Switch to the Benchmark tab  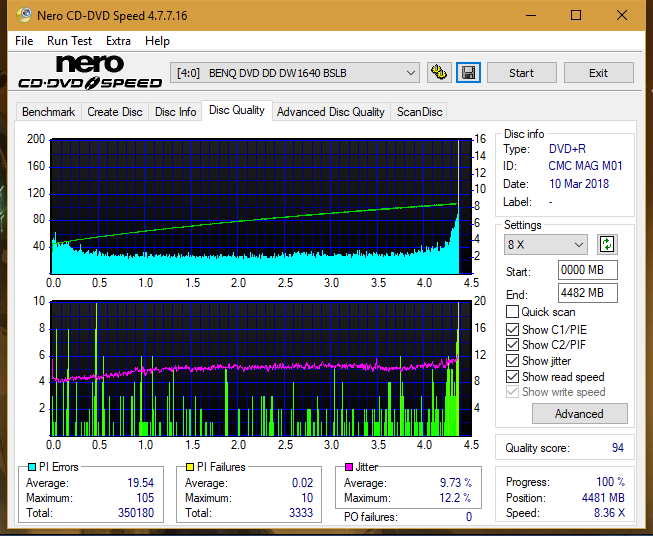click(49, 112)
